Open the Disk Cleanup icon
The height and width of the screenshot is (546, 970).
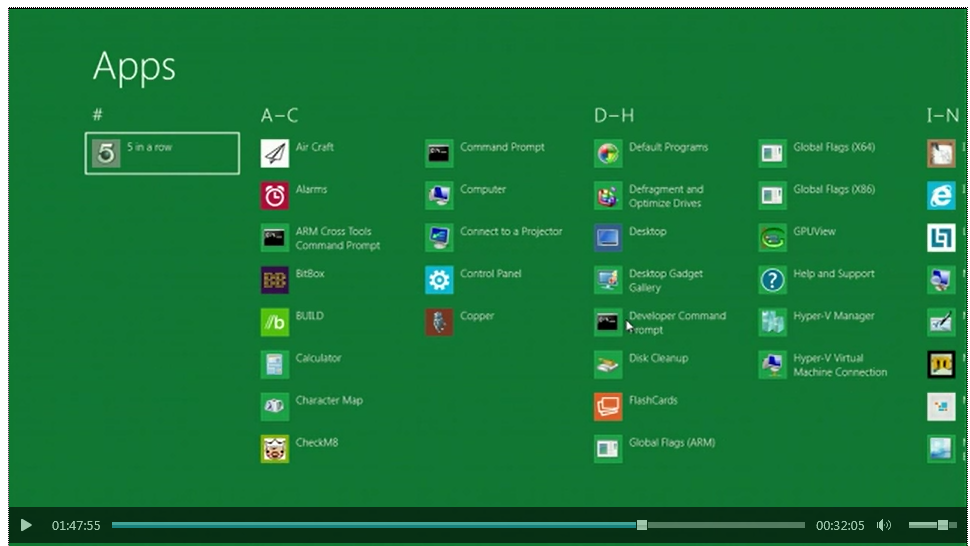608,365
